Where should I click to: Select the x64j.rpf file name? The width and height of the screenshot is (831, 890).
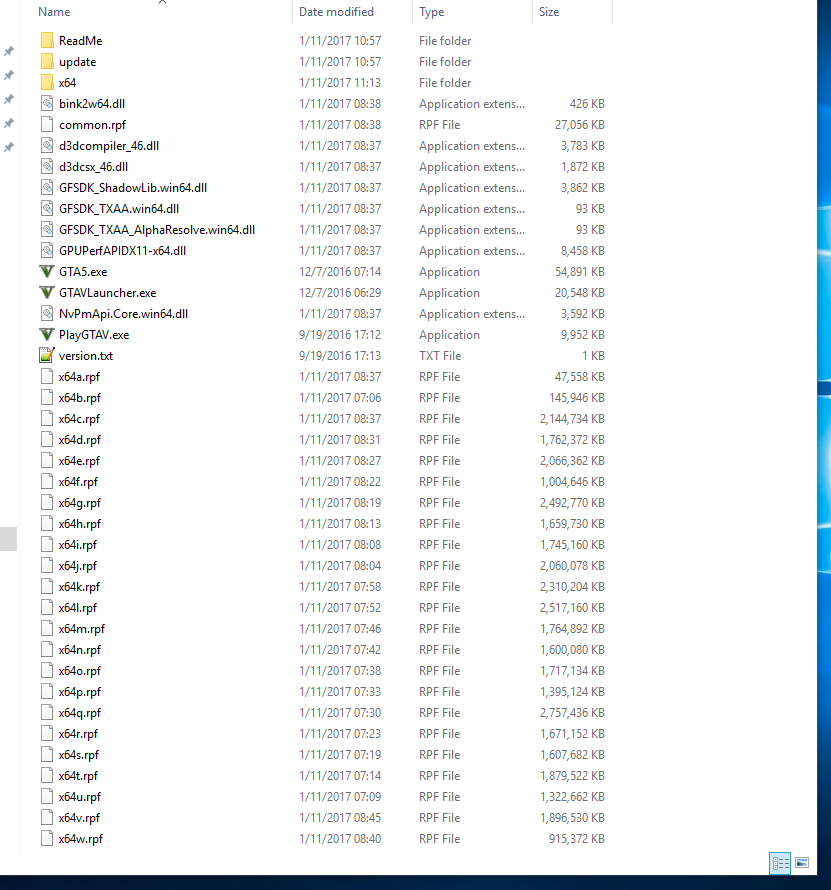[77, 566]
